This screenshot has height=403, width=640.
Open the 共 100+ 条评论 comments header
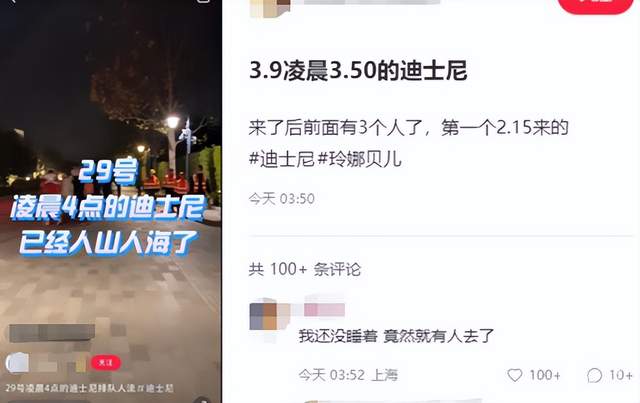tap(305, 269)
